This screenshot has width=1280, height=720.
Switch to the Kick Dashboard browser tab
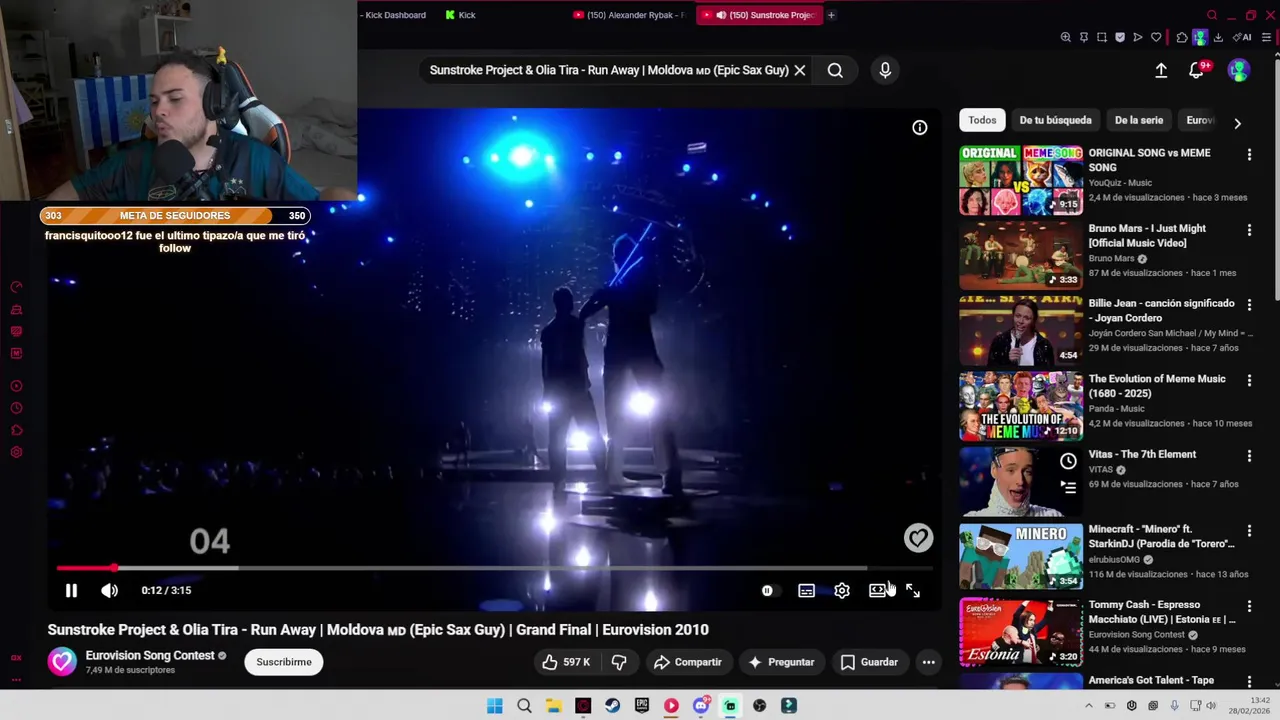pos(394,15)
